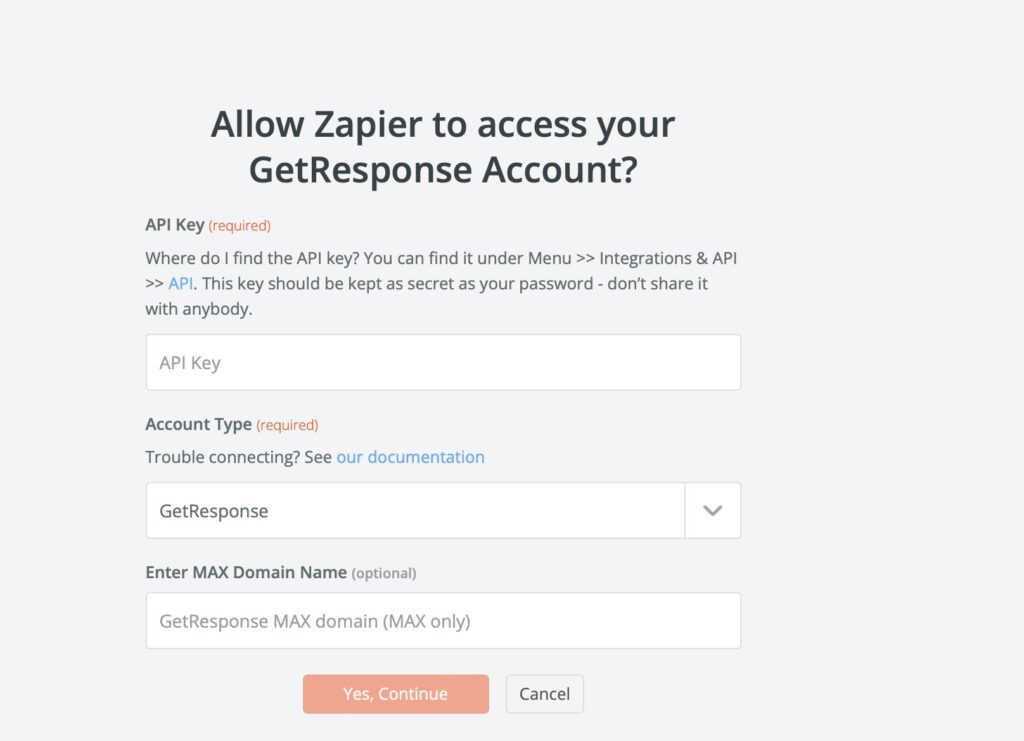Viewport: 1024px width, 741px height.
Task: Click '(required)' text beside API Key
Action: point(240,226)
